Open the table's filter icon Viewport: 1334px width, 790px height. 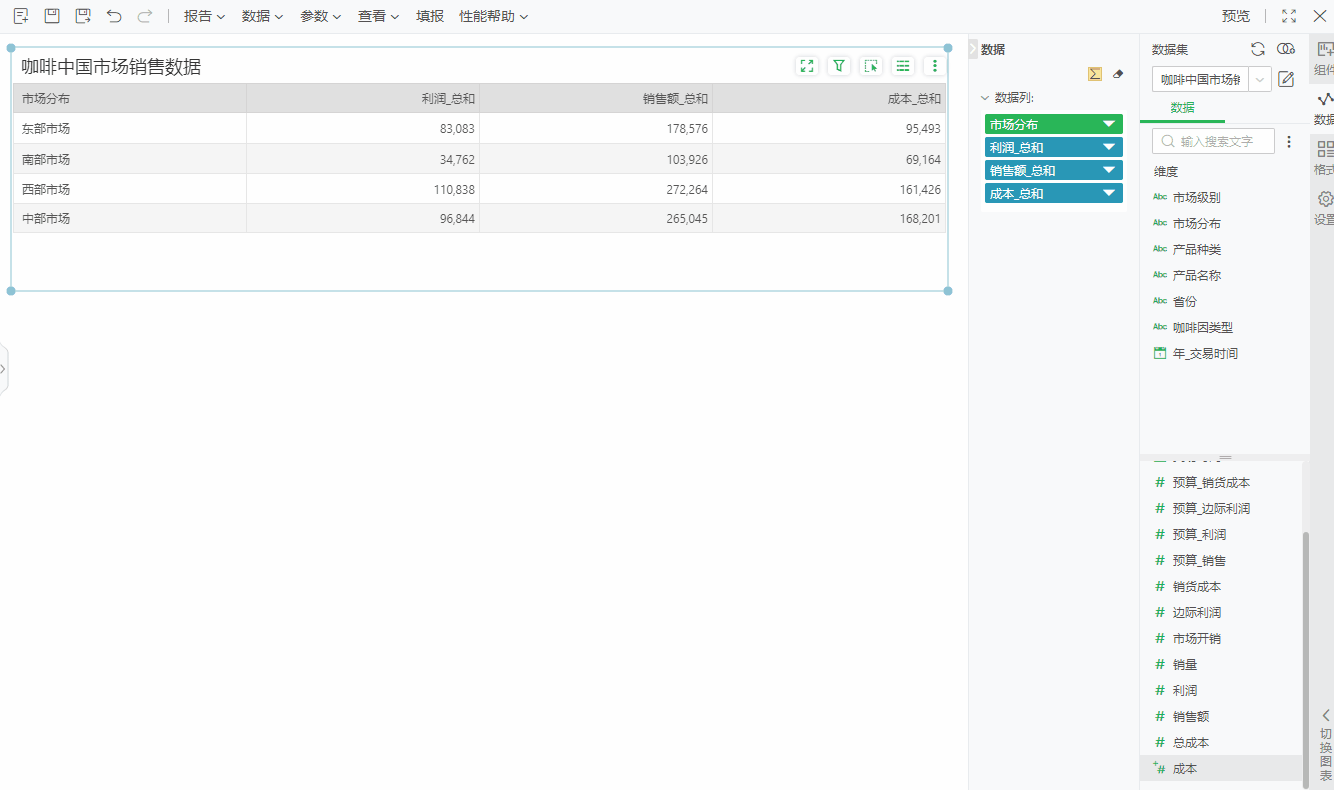click(x=839, y=66)
